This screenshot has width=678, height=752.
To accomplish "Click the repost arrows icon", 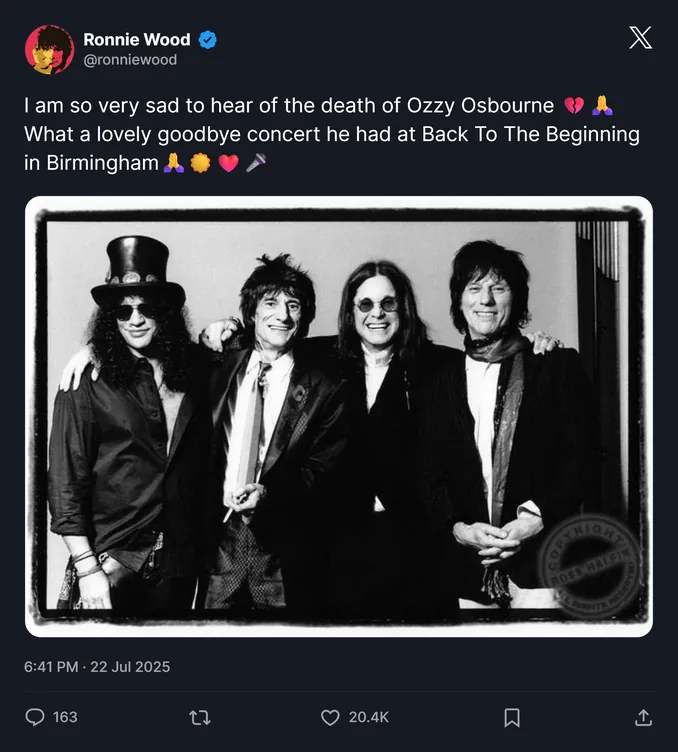I will [x=200, y=718].
